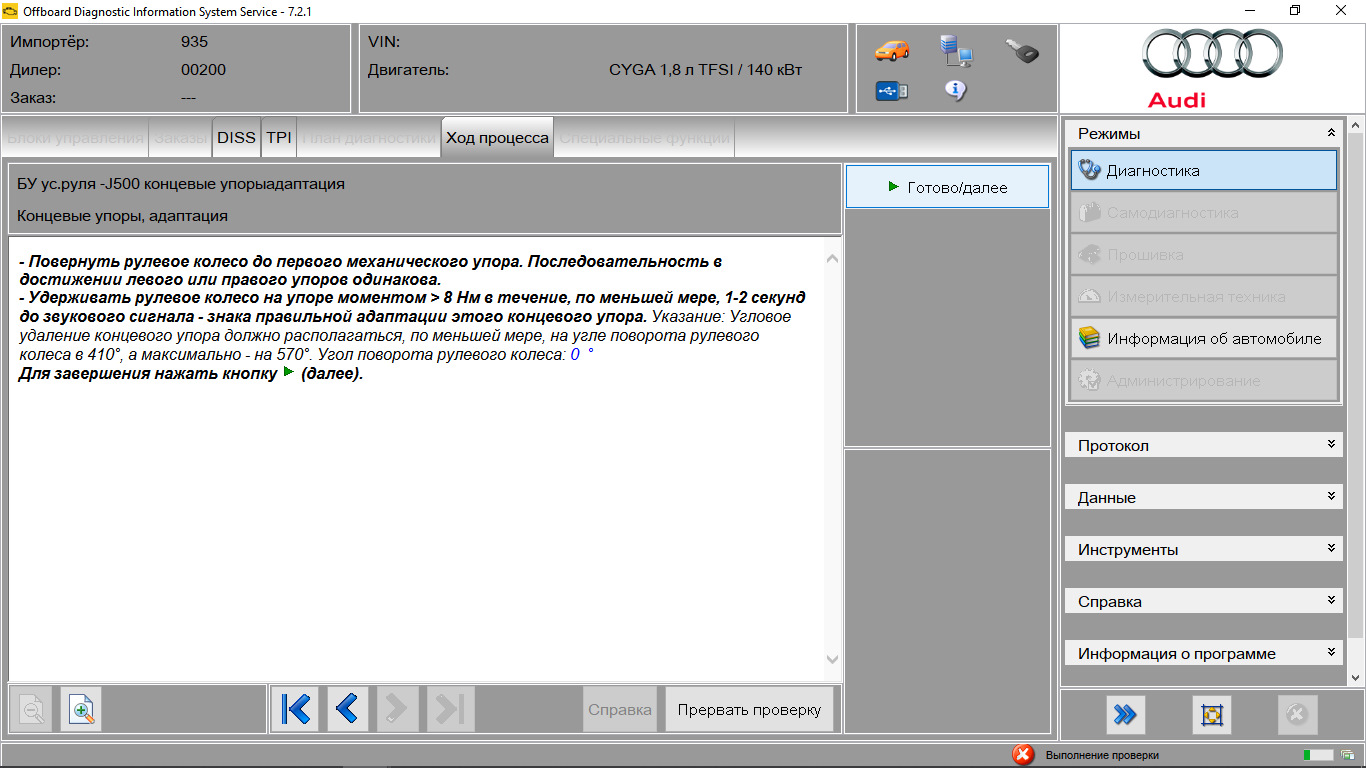Click the green progress indicator in status bar
1366x768 pixels.
1318,755
